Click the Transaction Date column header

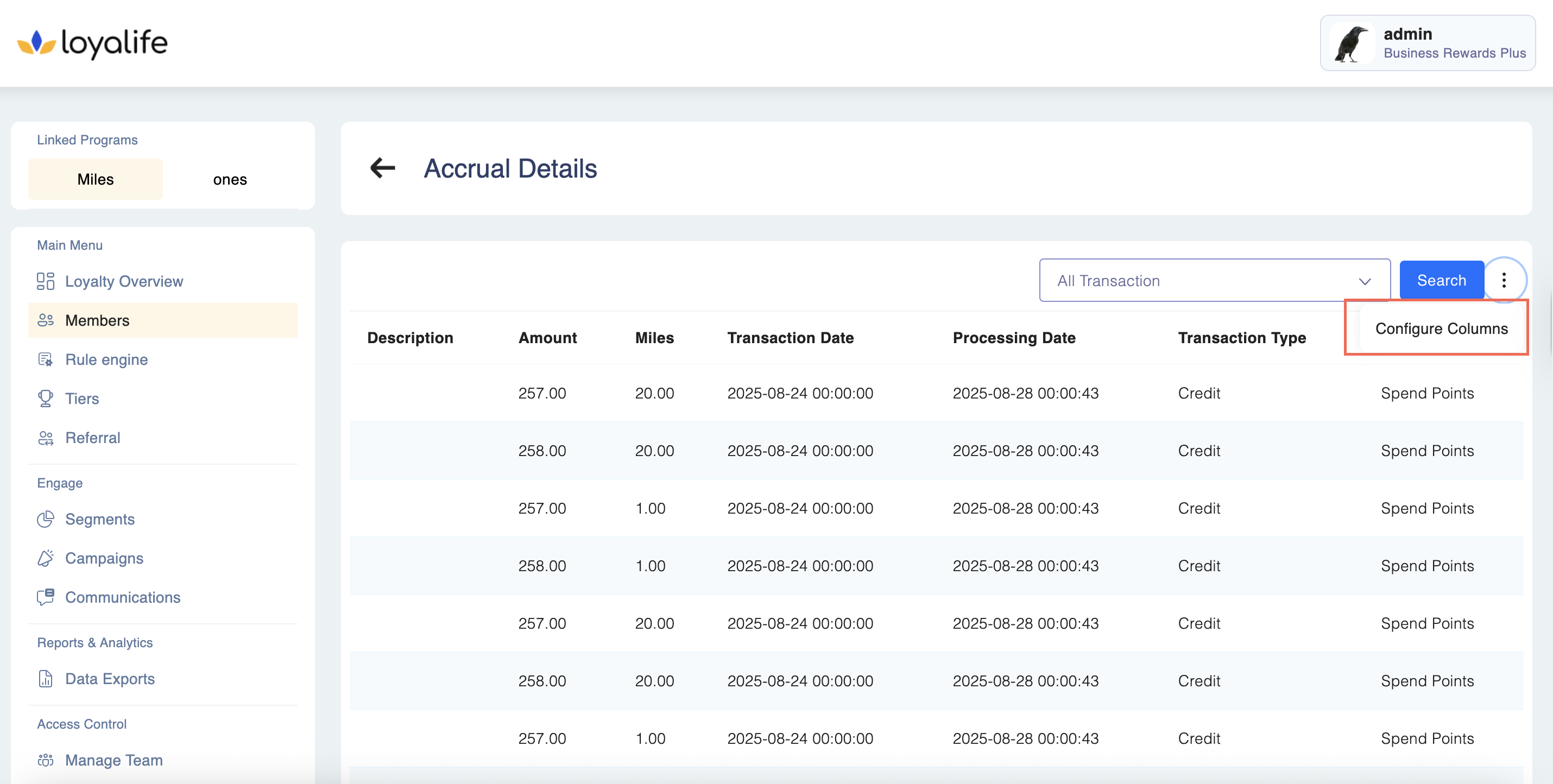tap(790, 338)
